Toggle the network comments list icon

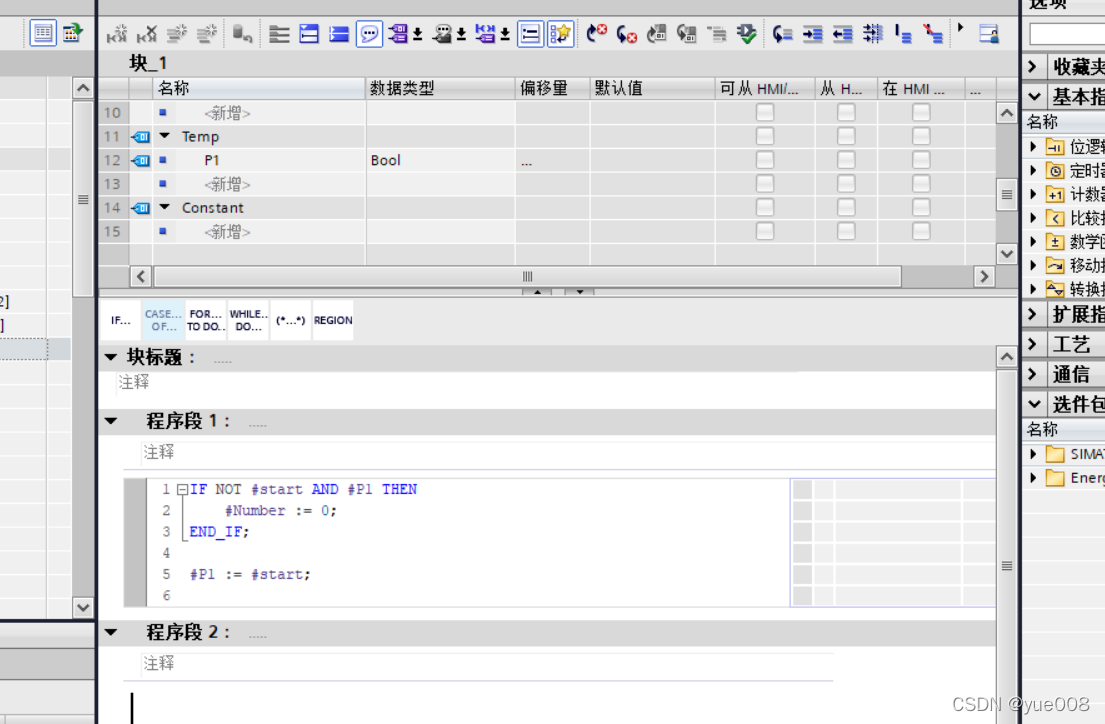click(x=530, y=33)
